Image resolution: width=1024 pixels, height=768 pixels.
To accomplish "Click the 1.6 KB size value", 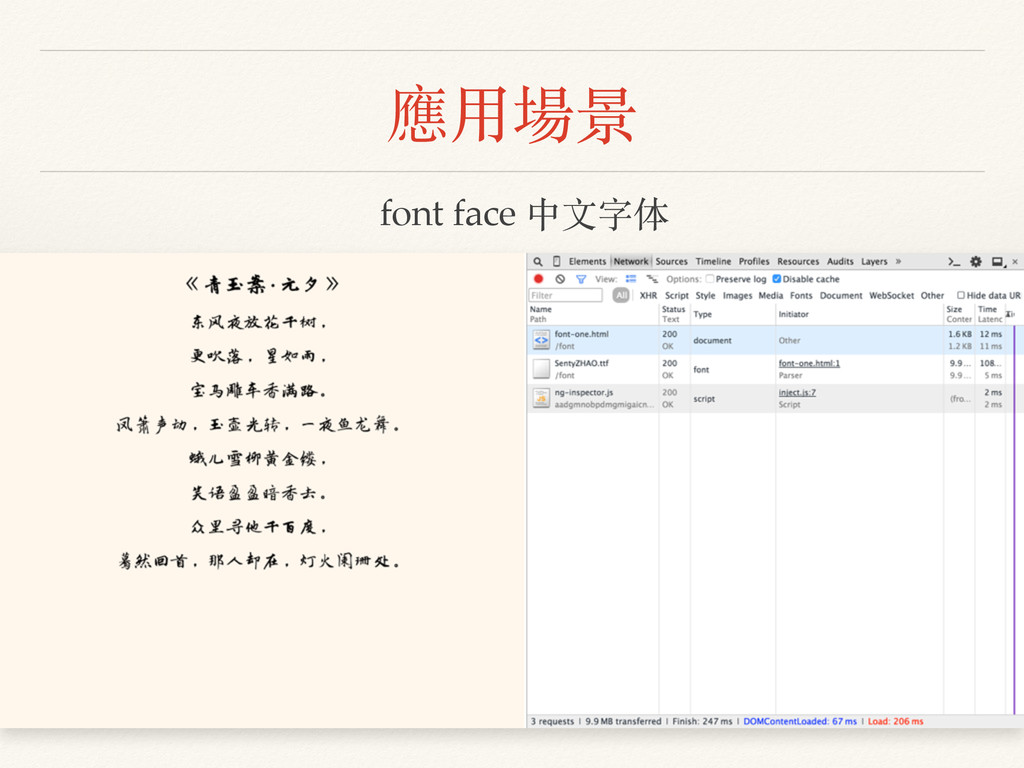I will point(960,334).
